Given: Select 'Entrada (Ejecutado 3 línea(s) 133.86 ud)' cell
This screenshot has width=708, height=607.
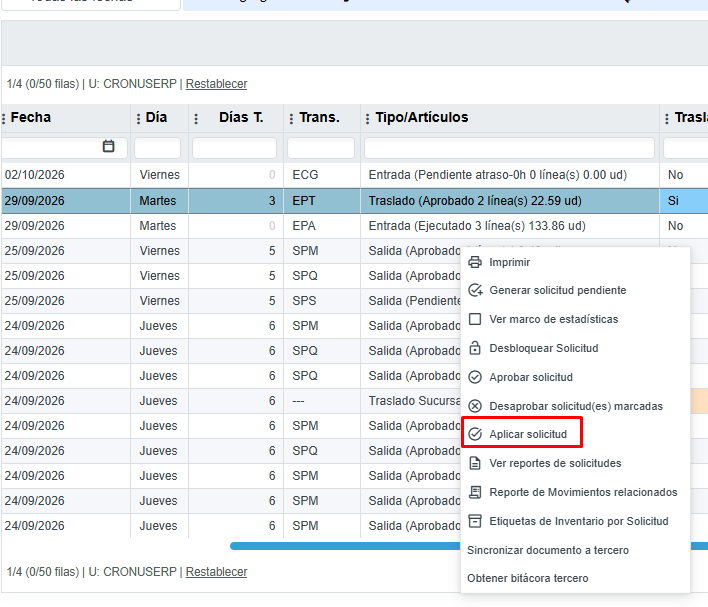Looking at the screenshot, I should click(510, 226).
